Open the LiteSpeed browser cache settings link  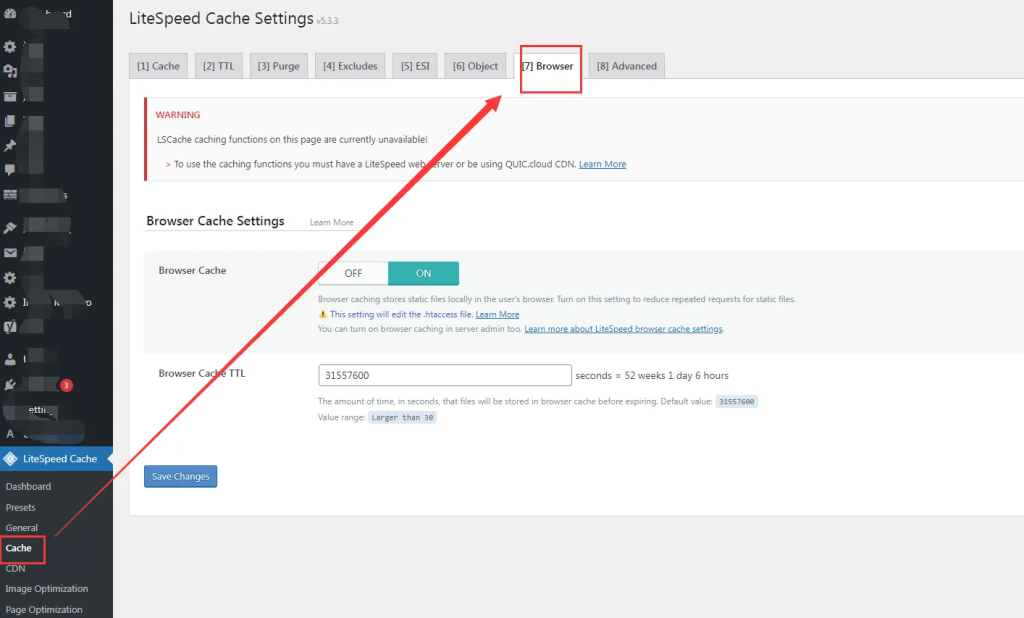623,329
